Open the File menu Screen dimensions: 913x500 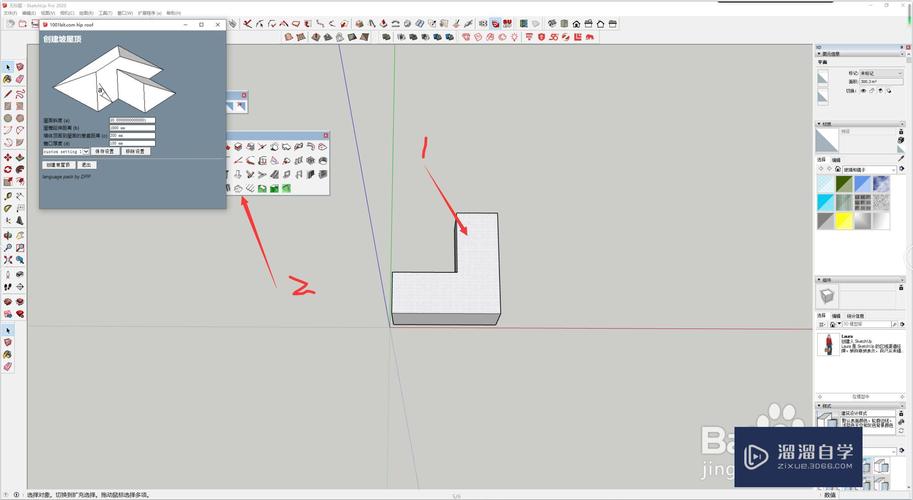point(10,12)
